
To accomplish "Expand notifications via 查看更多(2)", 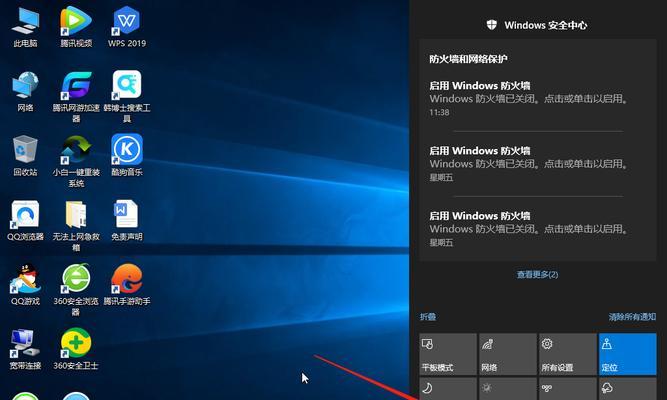I will tap(537, 274).
